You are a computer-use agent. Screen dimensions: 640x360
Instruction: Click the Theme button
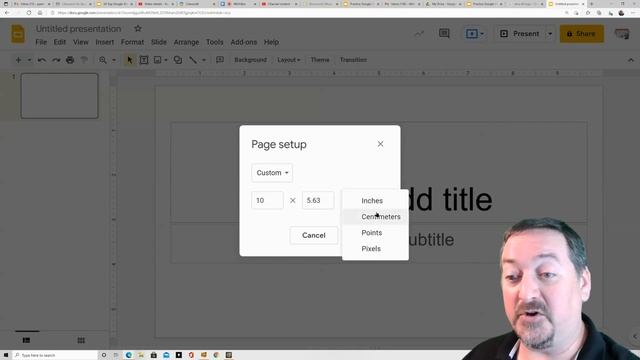click(x=320, y=60)
